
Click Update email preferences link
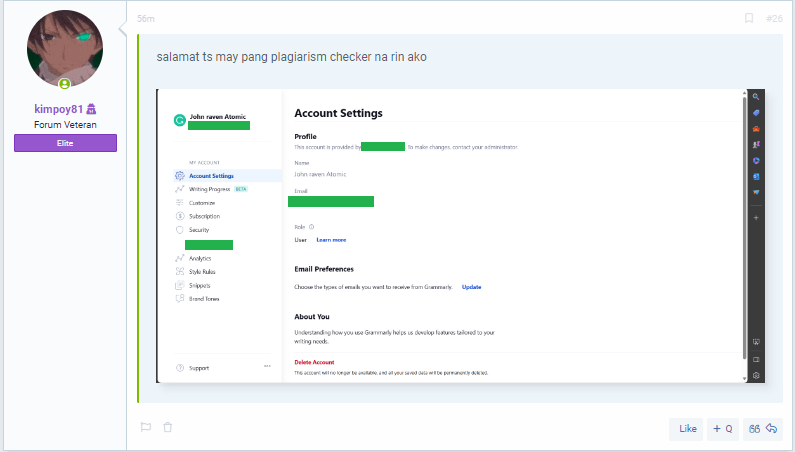472,287
